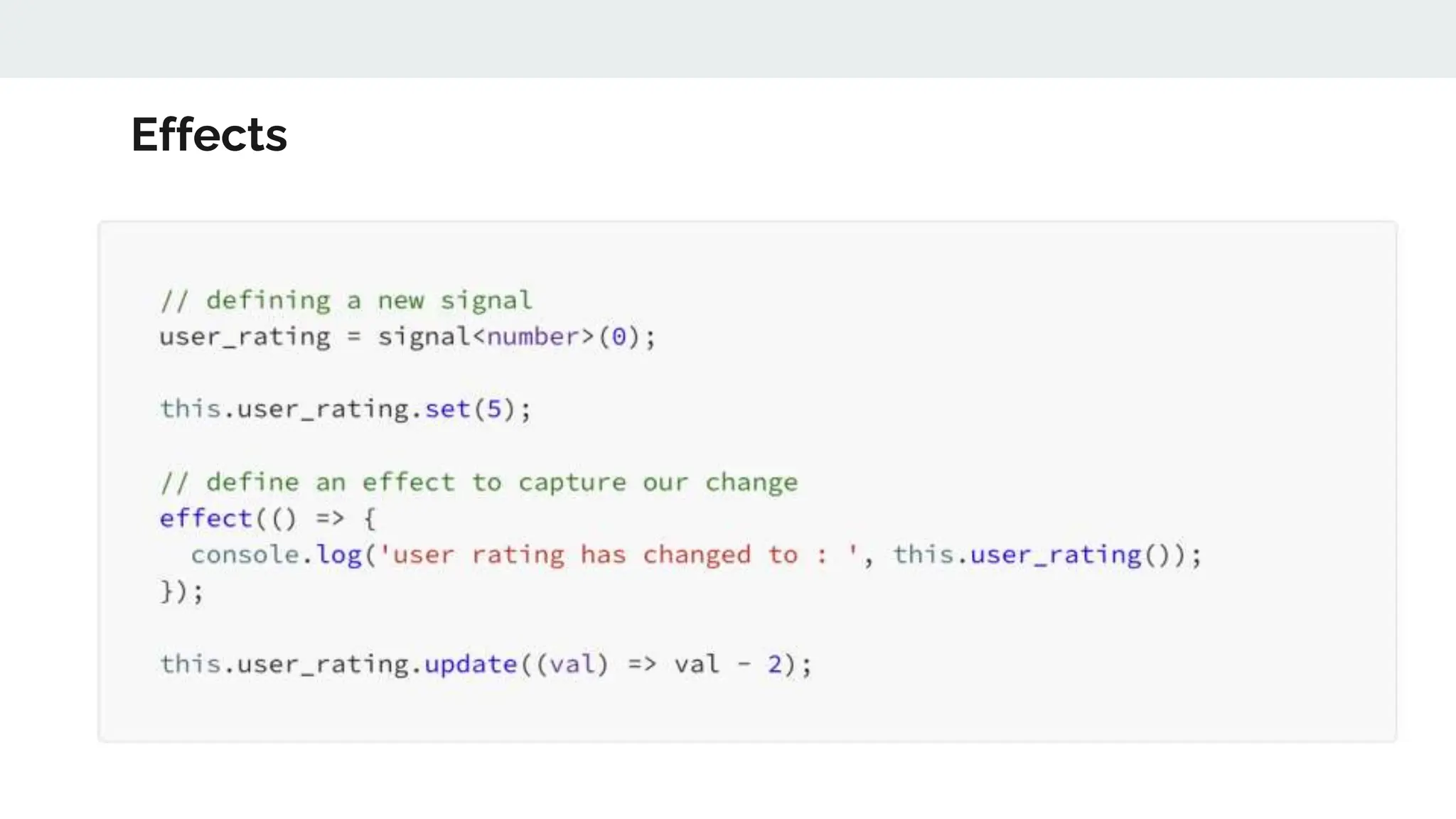Click the grey header band at top
Image resolution: width=1456 pixels, height=819 pixels.
pos(728,38)
